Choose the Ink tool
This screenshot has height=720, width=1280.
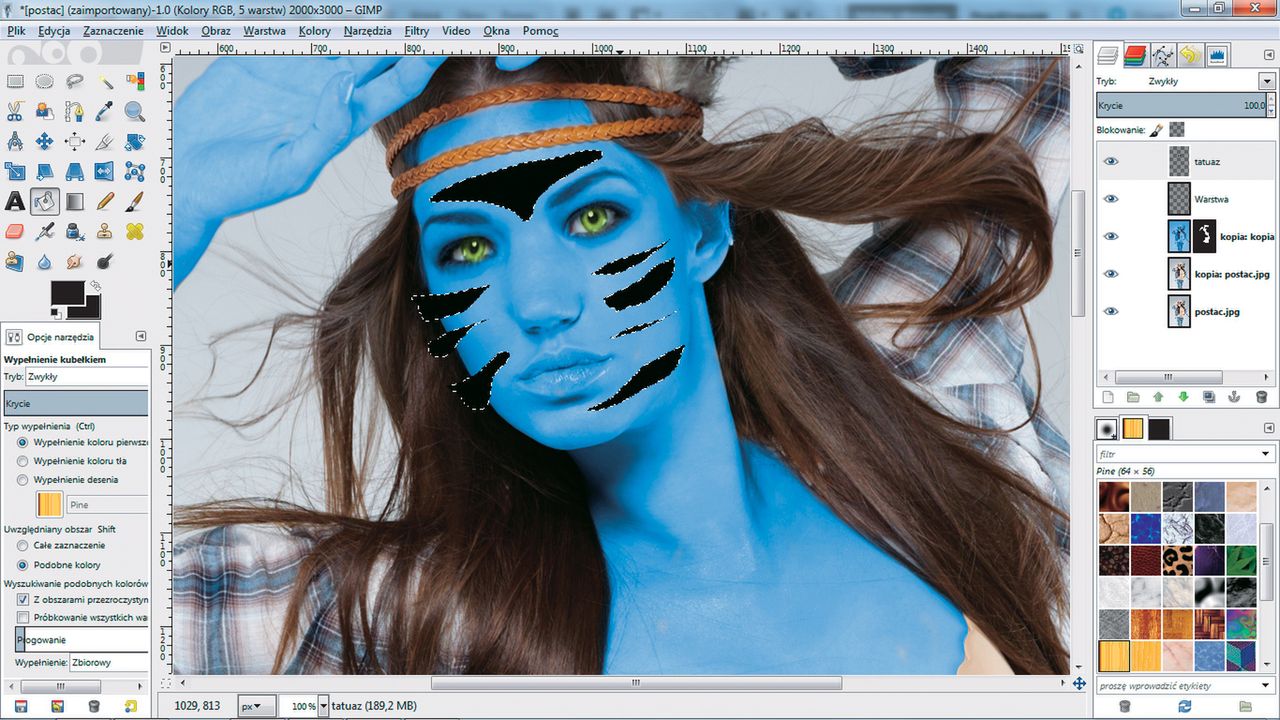(x=75, y=232)
